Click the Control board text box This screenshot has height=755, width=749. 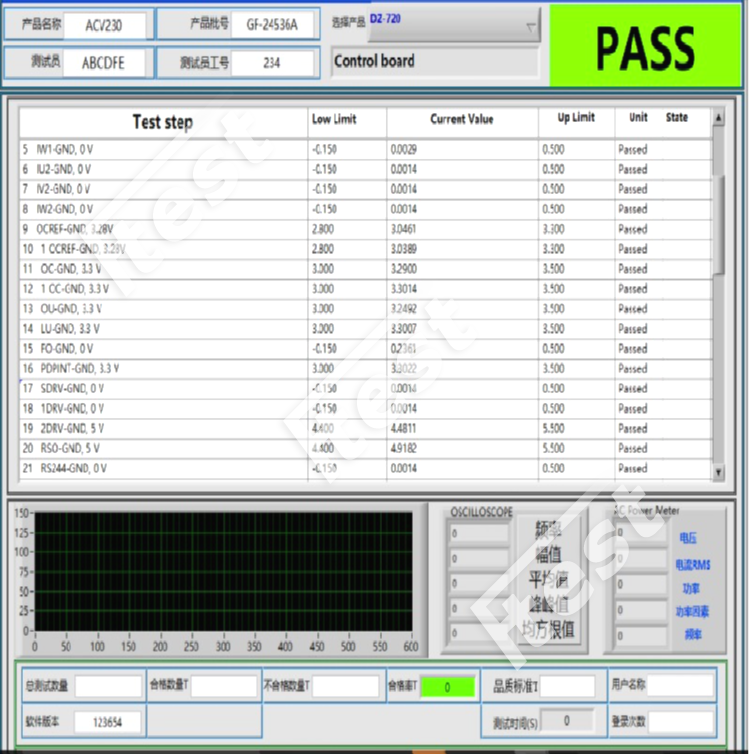point(436,62)
